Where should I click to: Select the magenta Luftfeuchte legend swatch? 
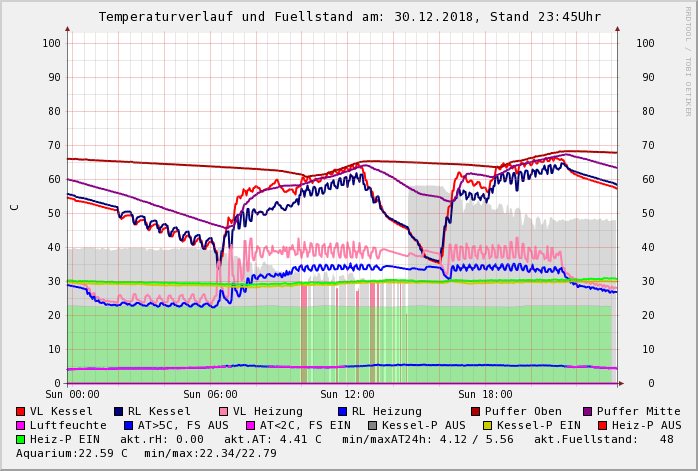(21, 425)
